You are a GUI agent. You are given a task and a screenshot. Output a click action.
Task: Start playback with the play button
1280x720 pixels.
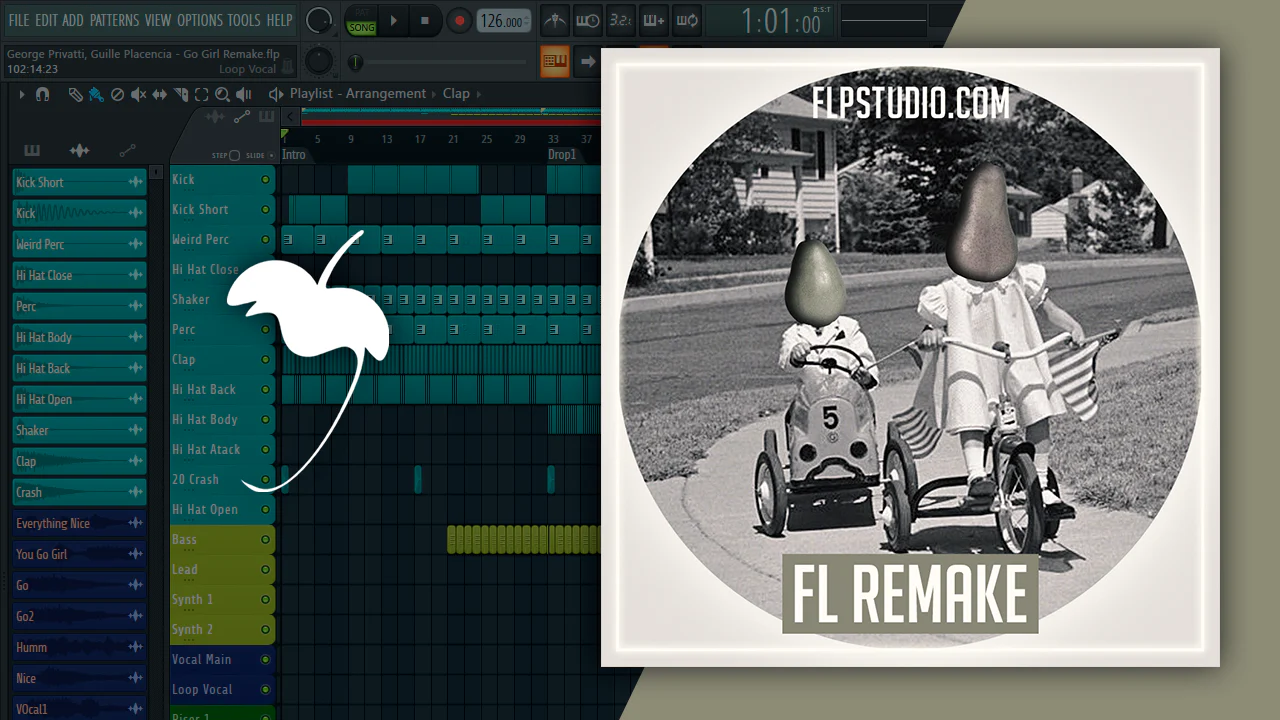tap(394, 20)
